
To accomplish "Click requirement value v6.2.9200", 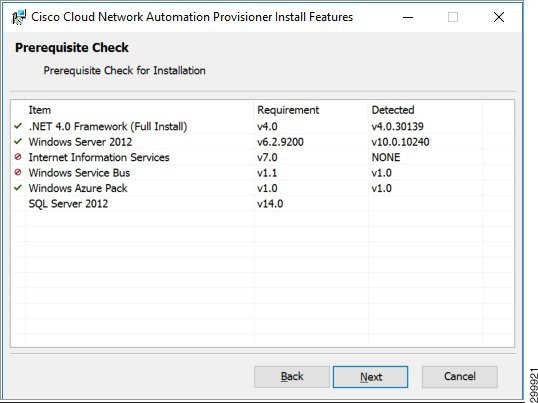I will (280, 142).
